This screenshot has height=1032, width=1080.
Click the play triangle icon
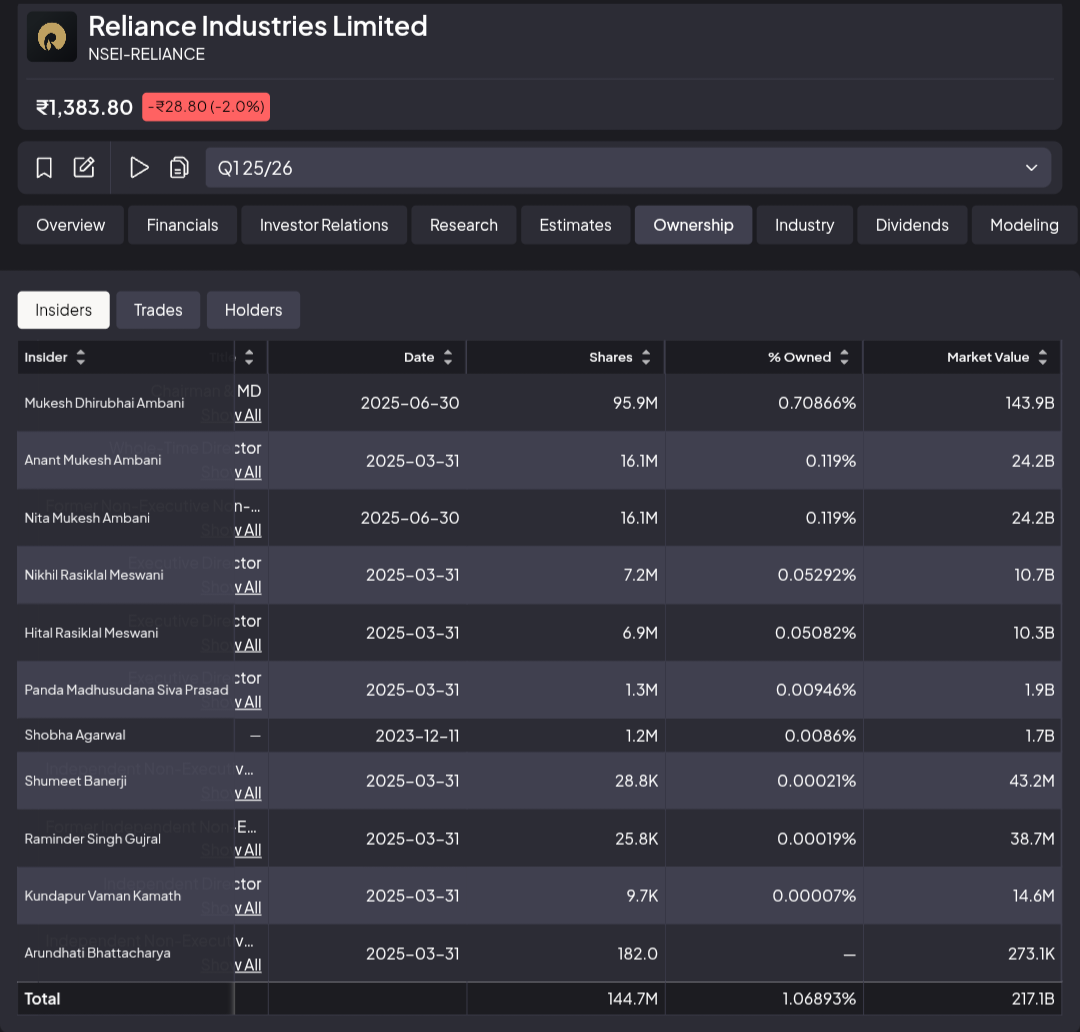click(x=139, y=167)
